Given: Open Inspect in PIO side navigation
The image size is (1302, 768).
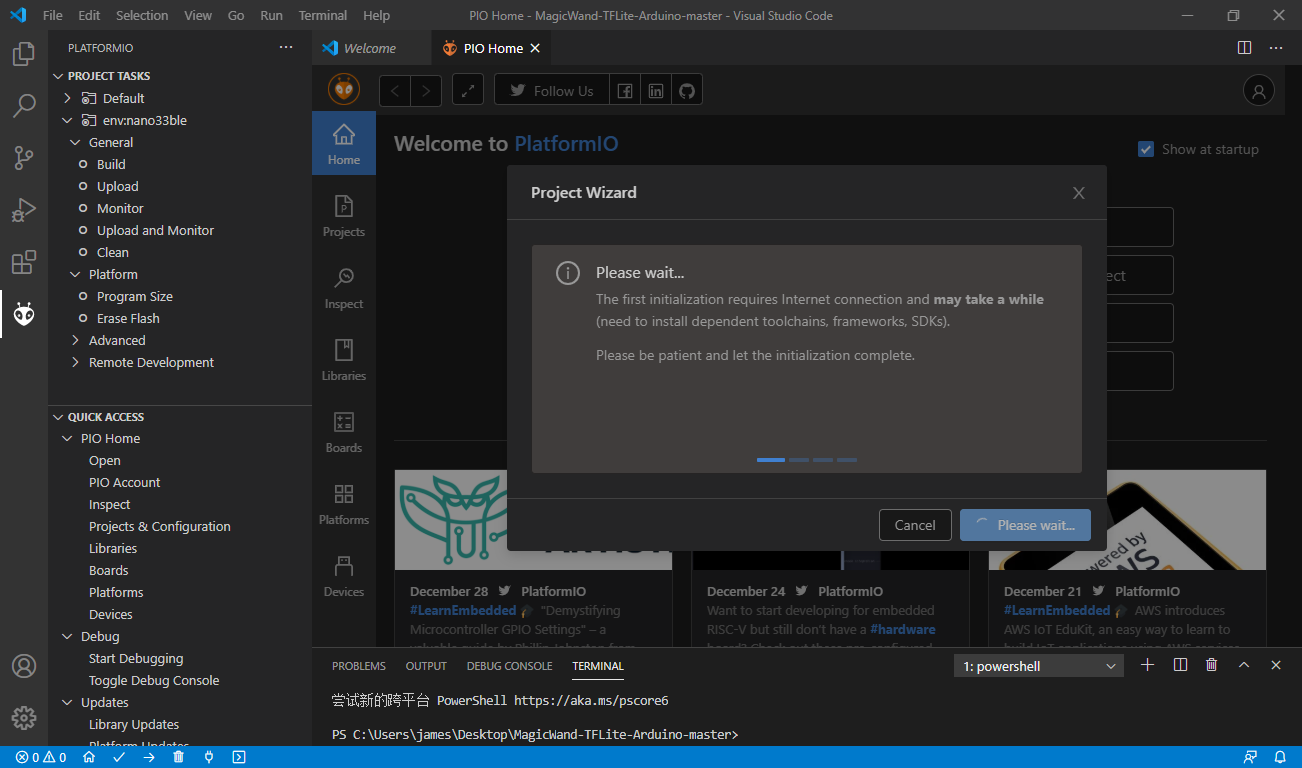Looking at the screenshot, I should [344, 288].
